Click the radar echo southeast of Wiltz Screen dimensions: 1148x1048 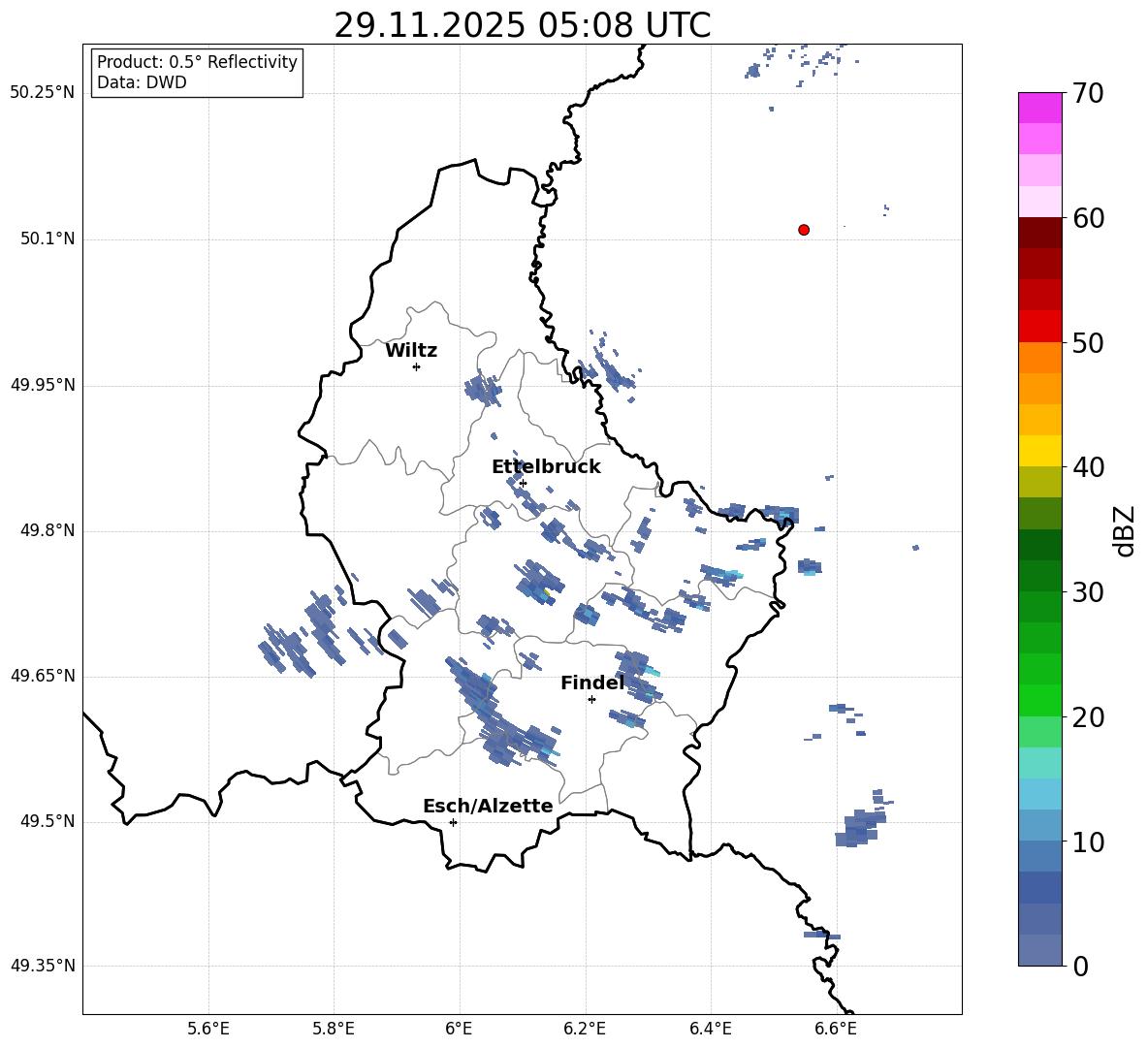[x=483, y=388]
